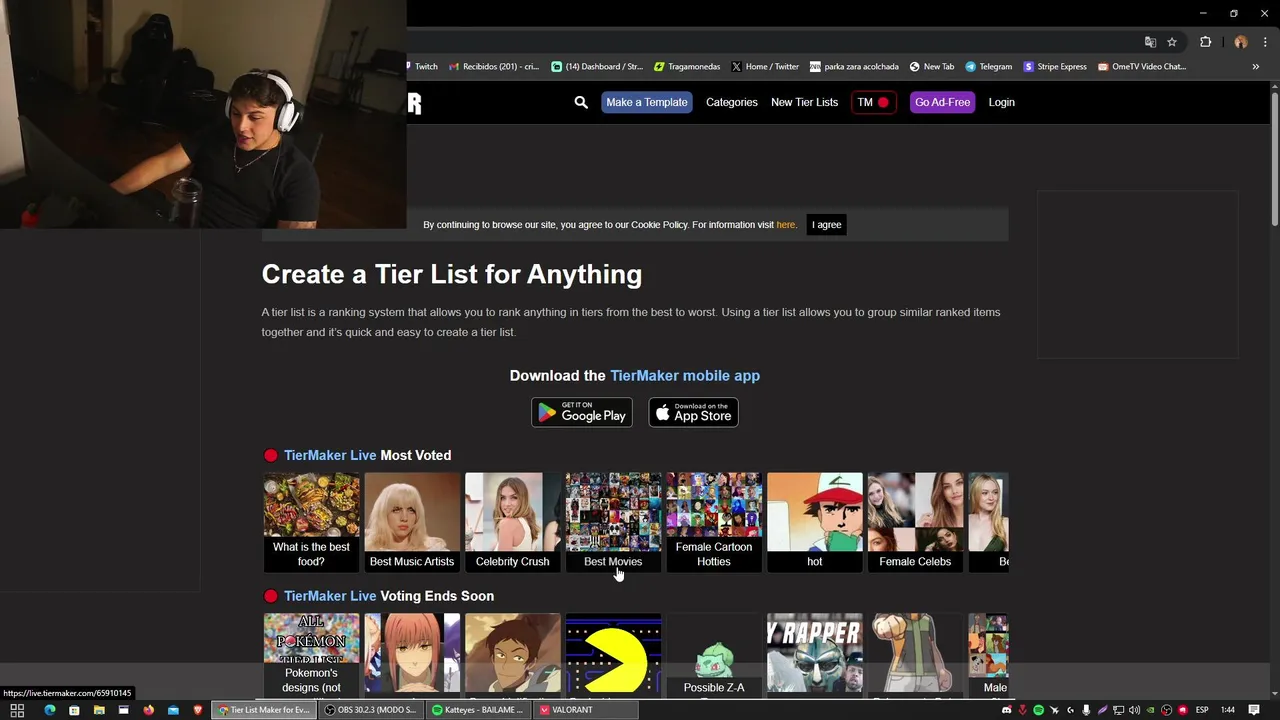This screenshot has height=720, width=1280.
Task: Click the Get it on Google Play badge
Action: point(581,412)
